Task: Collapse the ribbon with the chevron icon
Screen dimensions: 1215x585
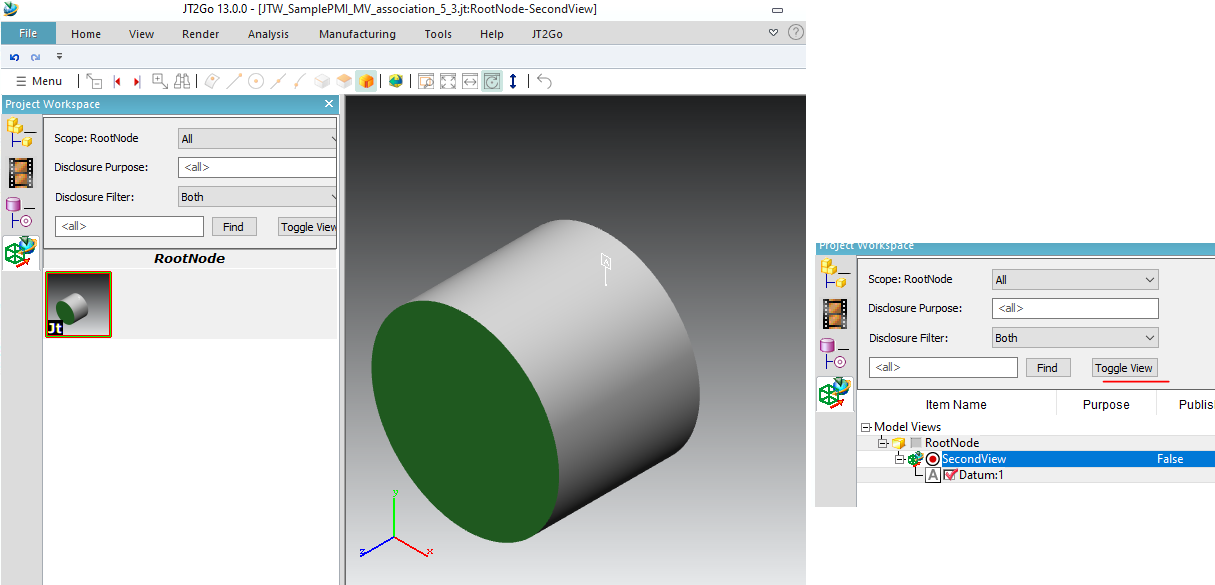Action: click(773, 32)
